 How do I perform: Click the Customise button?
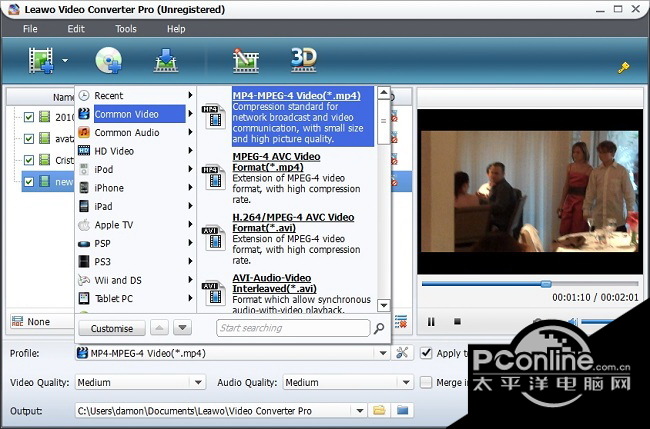112,328
